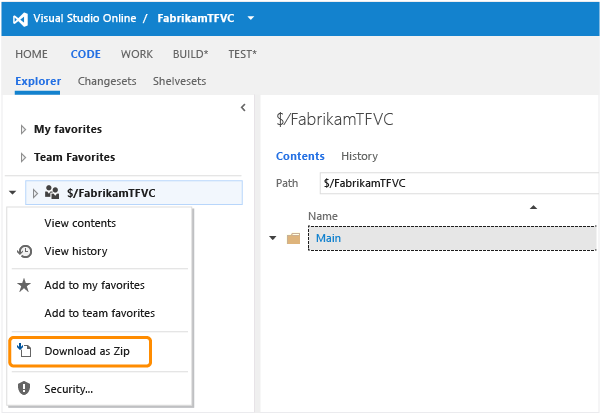Select the $/FabrikamTFVC tree item

[134, 192]
